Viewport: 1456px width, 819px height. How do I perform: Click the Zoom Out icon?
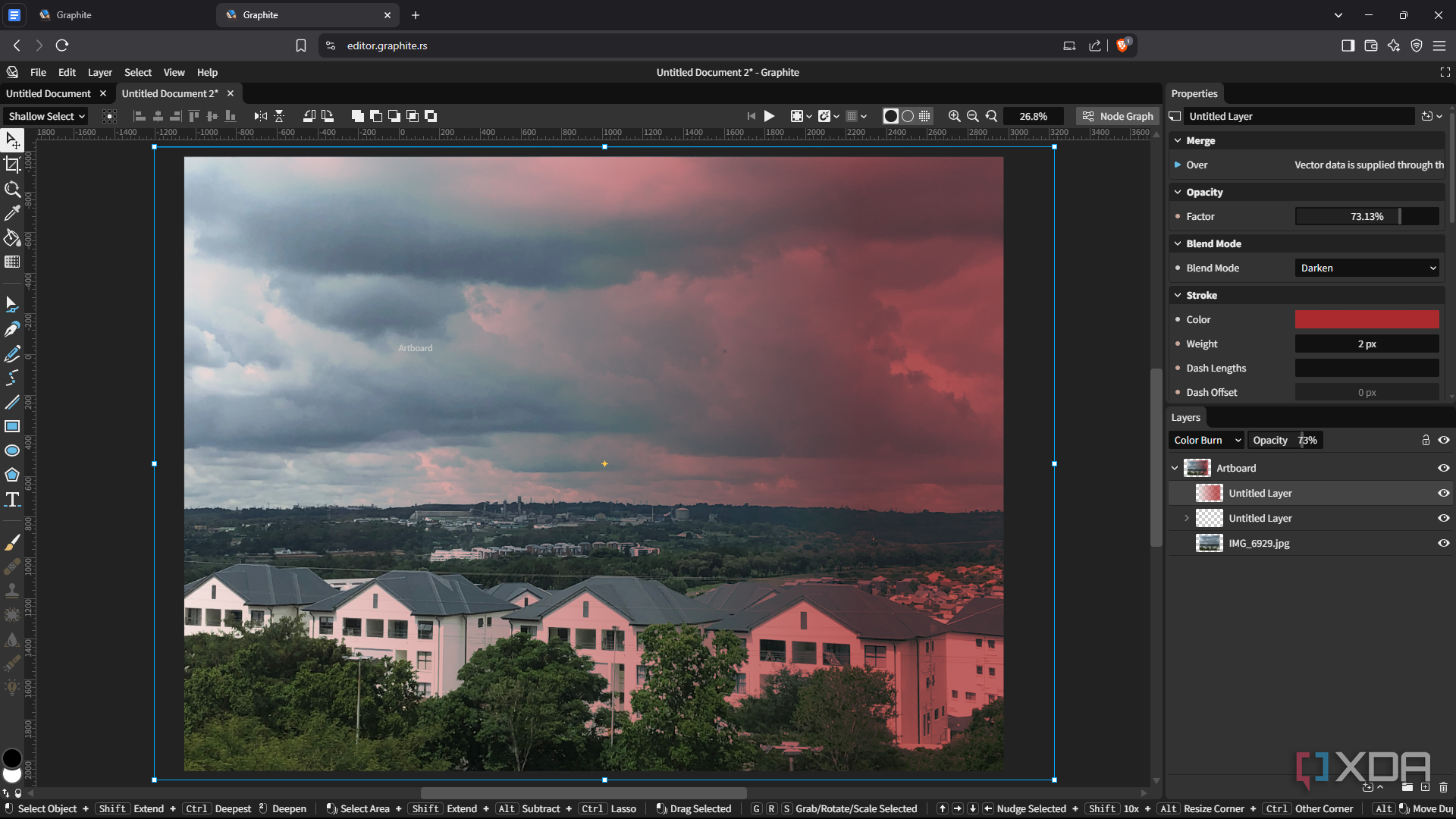[973, 116]
